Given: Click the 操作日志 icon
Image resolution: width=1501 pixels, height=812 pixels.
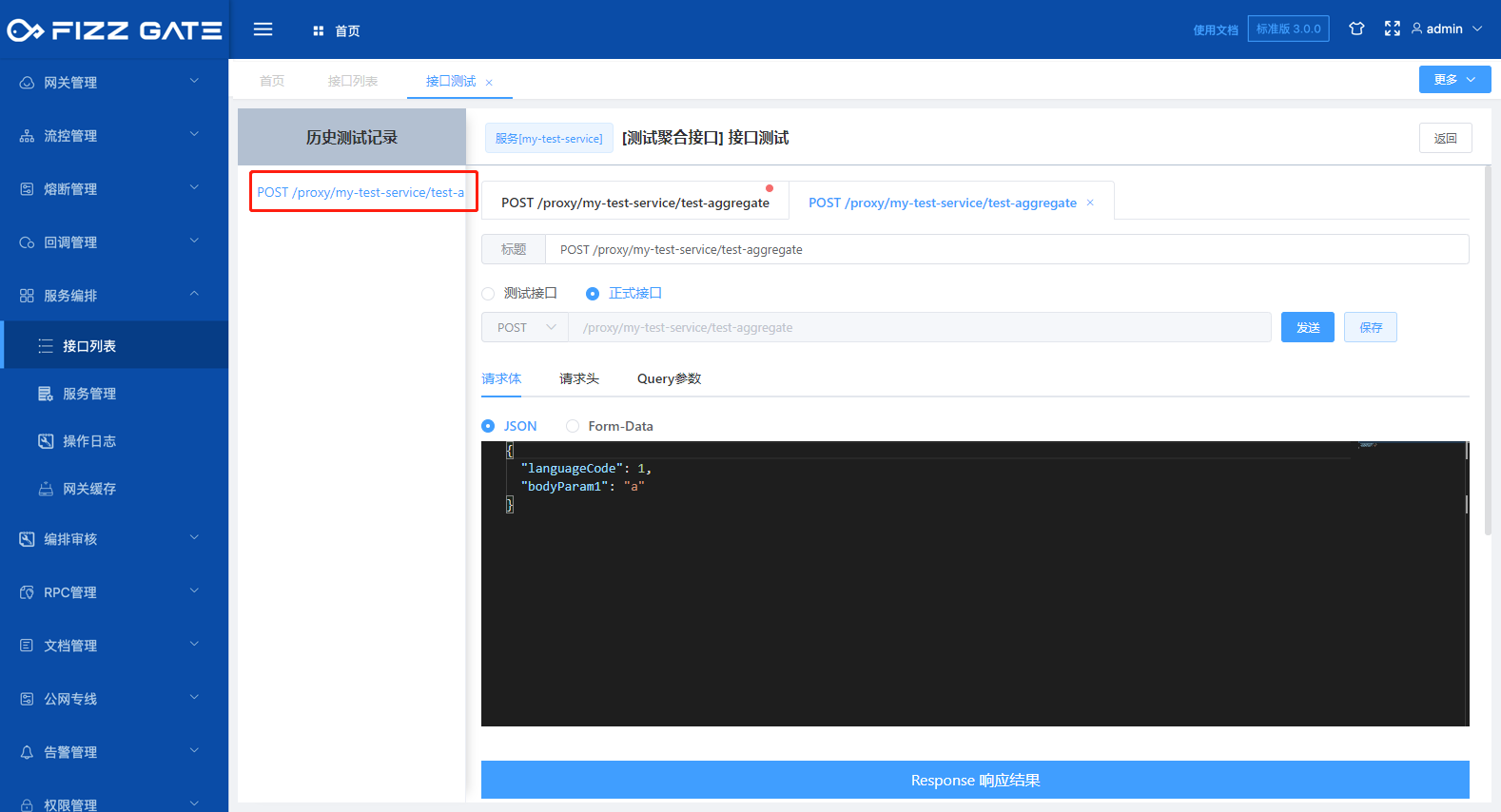Looking at the screenshot, I should point(46,441).
